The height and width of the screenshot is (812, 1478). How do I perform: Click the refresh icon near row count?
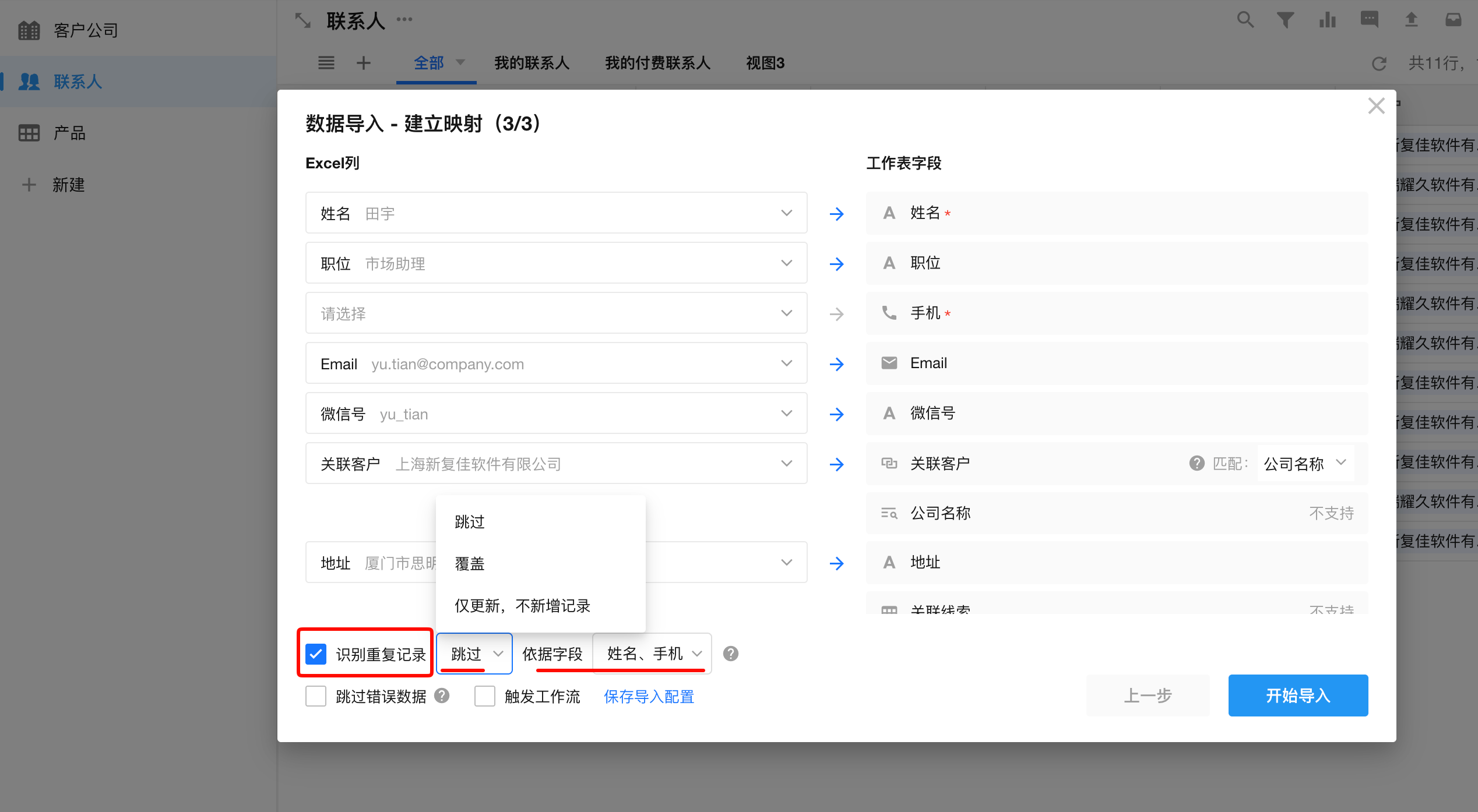[1379, 63]
